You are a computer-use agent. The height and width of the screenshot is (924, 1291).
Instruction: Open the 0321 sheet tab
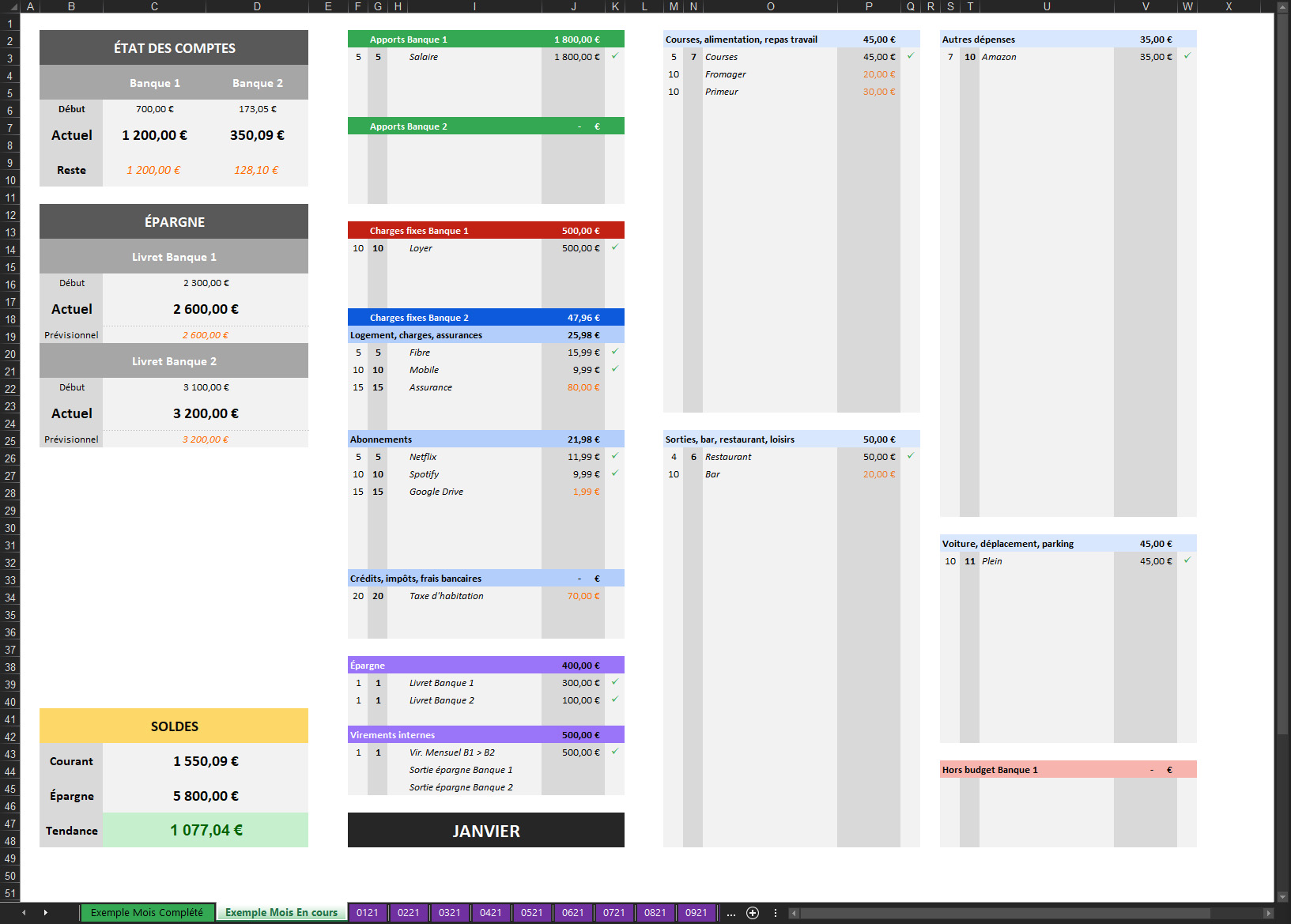coord(450,913)
